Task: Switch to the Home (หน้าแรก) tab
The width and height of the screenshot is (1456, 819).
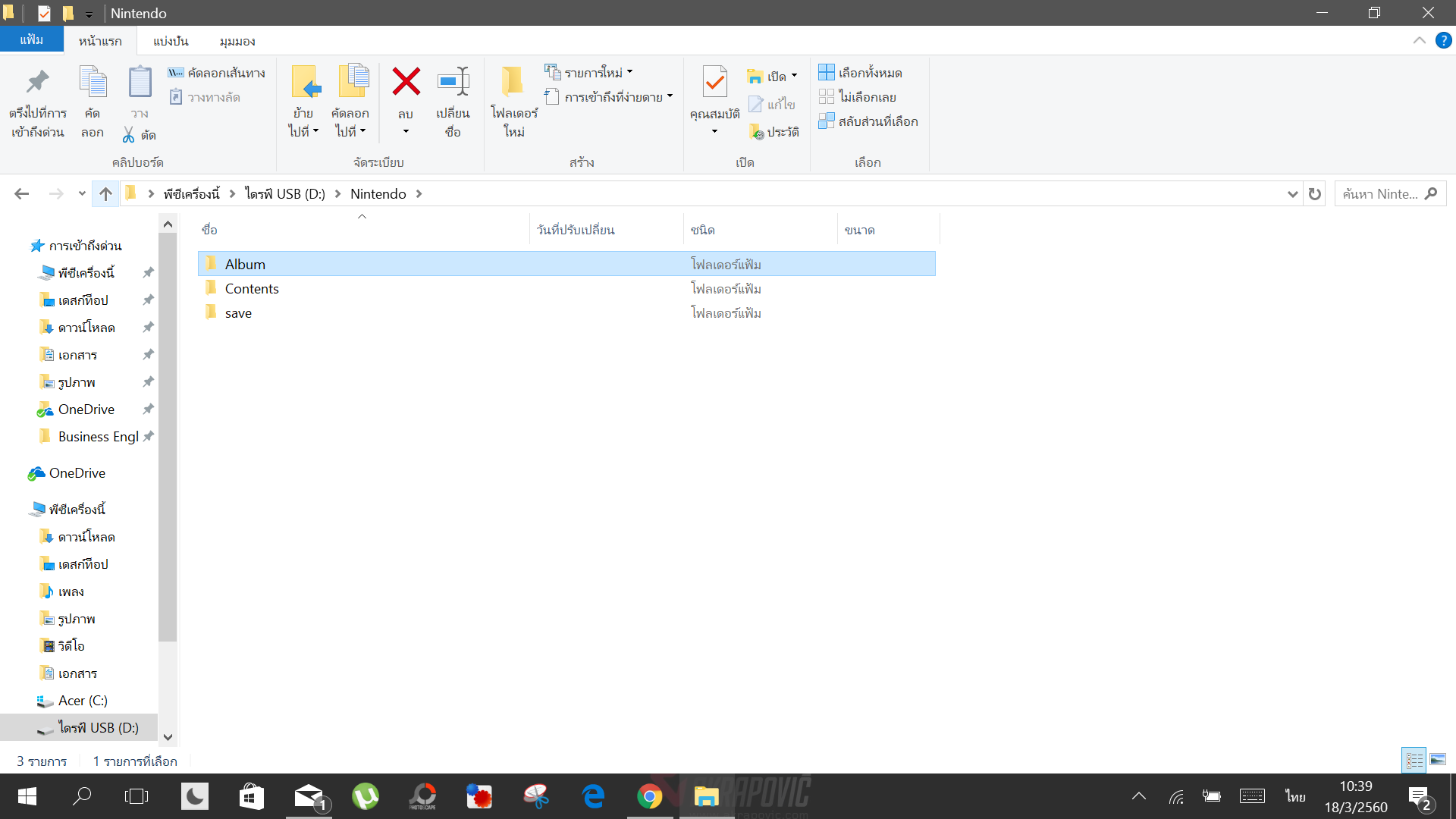Action: (100, 41)
